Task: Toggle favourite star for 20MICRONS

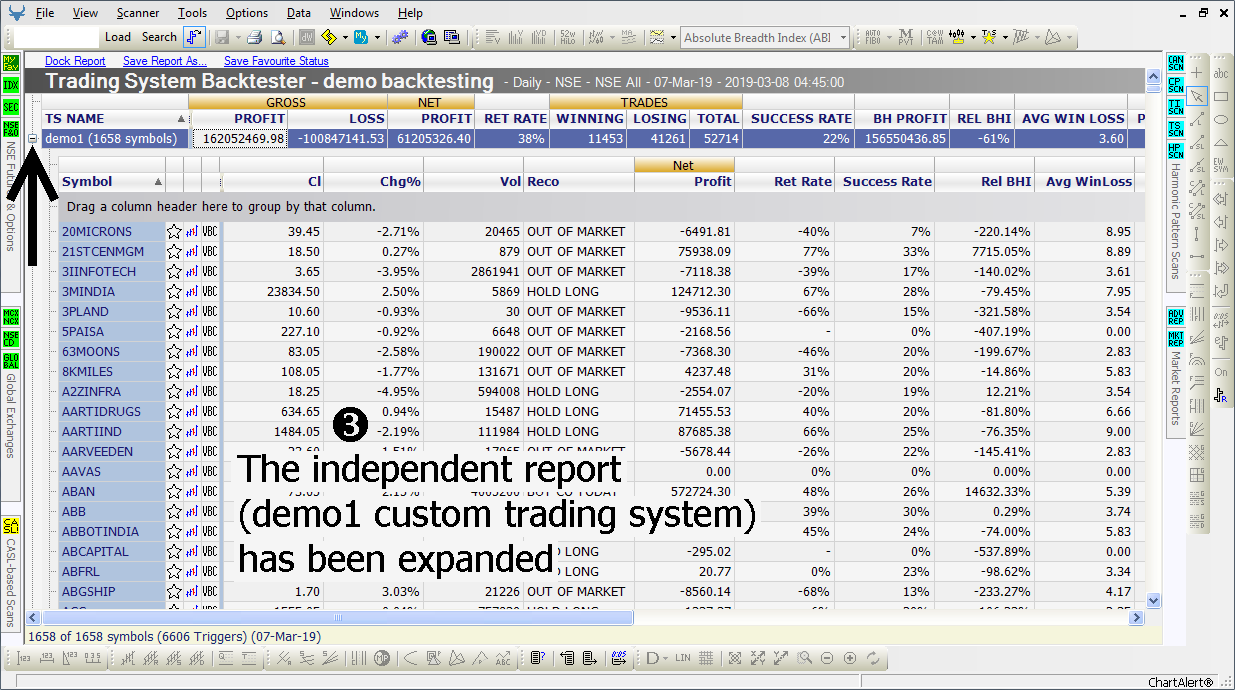Action: point(174,231)
